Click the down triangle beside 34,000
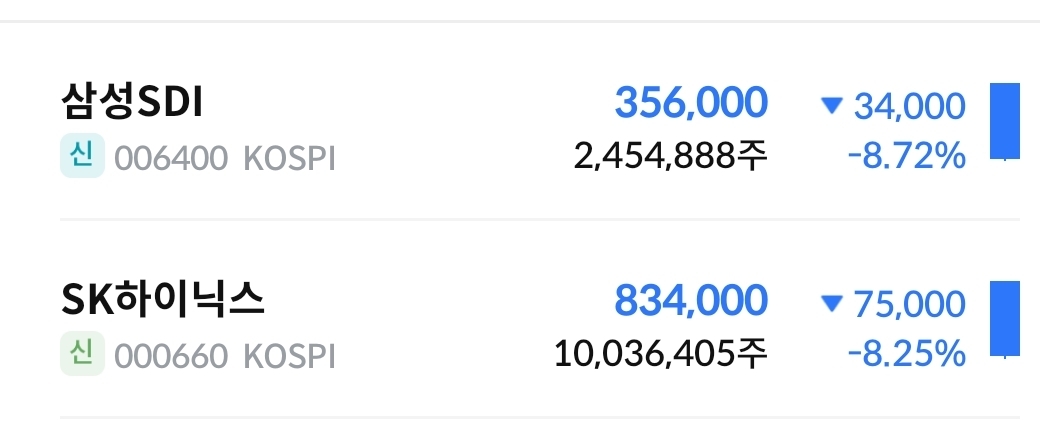 tap(831, 105)
